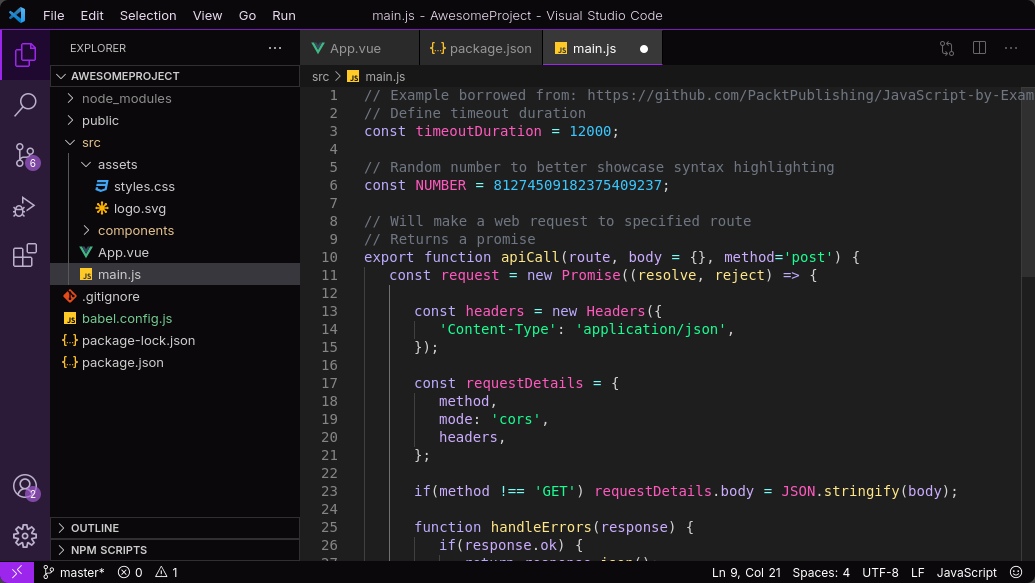Place cursor on timeoutDuration variable
This screenshot has height=583, width=1035.
coord(479,131)
